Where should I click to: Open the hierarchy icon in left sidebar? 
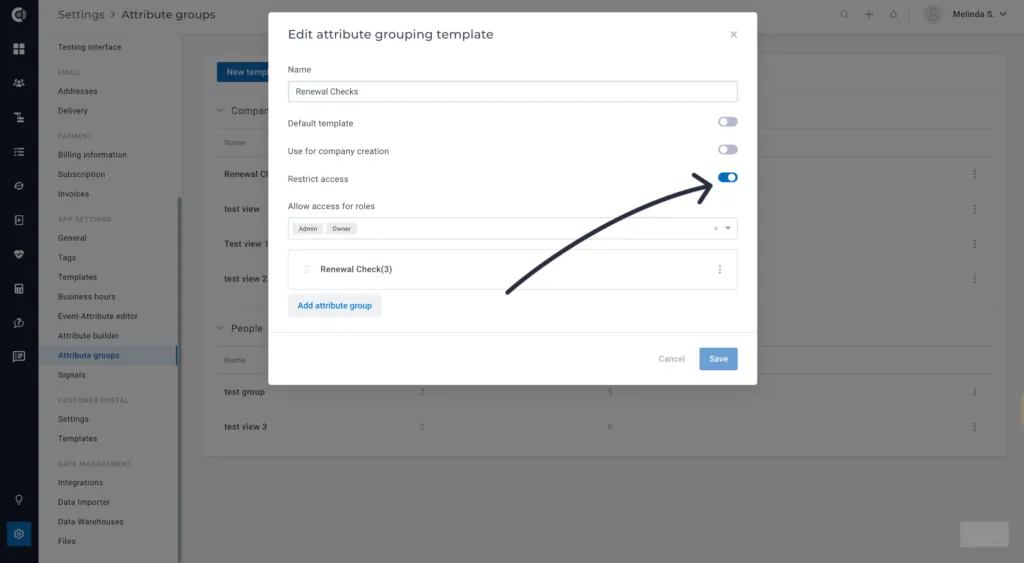tap(19, 118)
